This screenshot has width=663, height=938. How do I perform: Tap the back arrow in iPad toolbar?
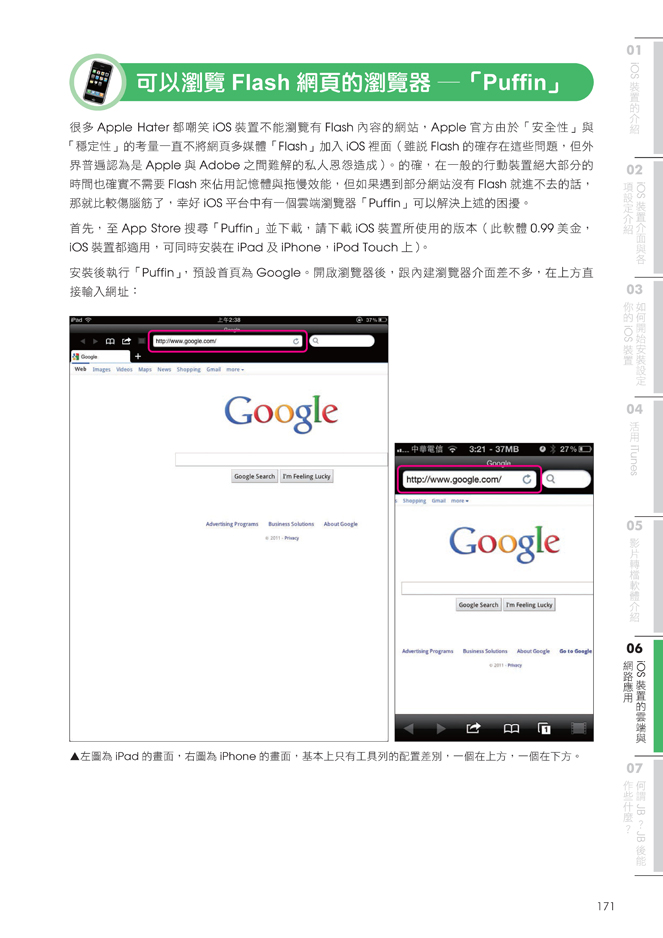(83, 341)
